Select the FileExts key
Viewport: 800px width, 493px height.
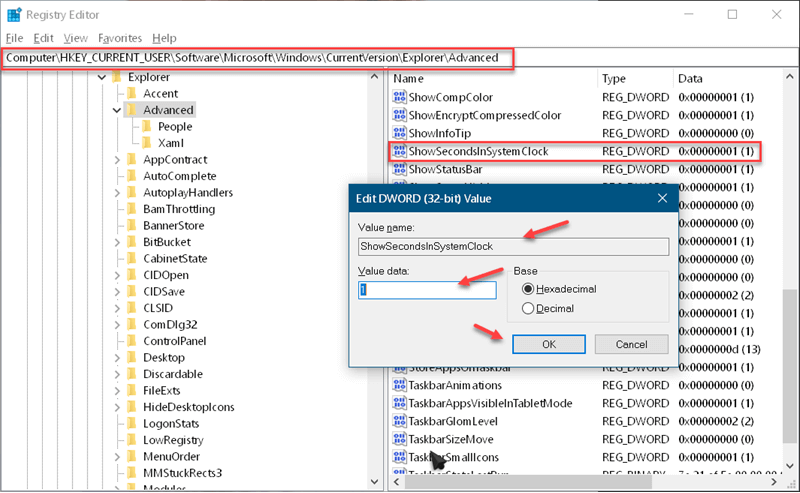point(161,390)
